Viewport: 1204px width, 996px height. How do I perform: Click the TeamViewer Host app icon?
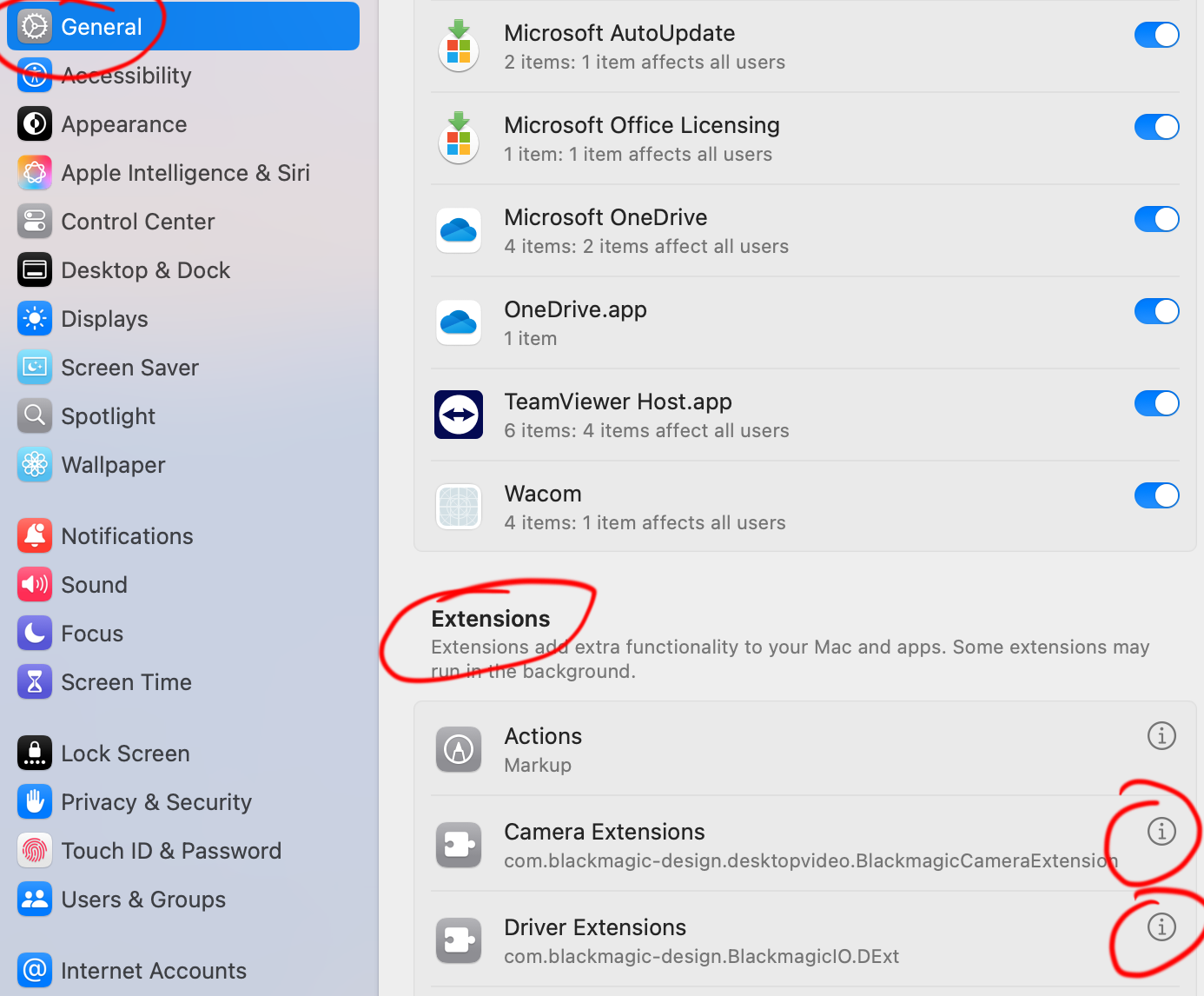coord(459,415)
